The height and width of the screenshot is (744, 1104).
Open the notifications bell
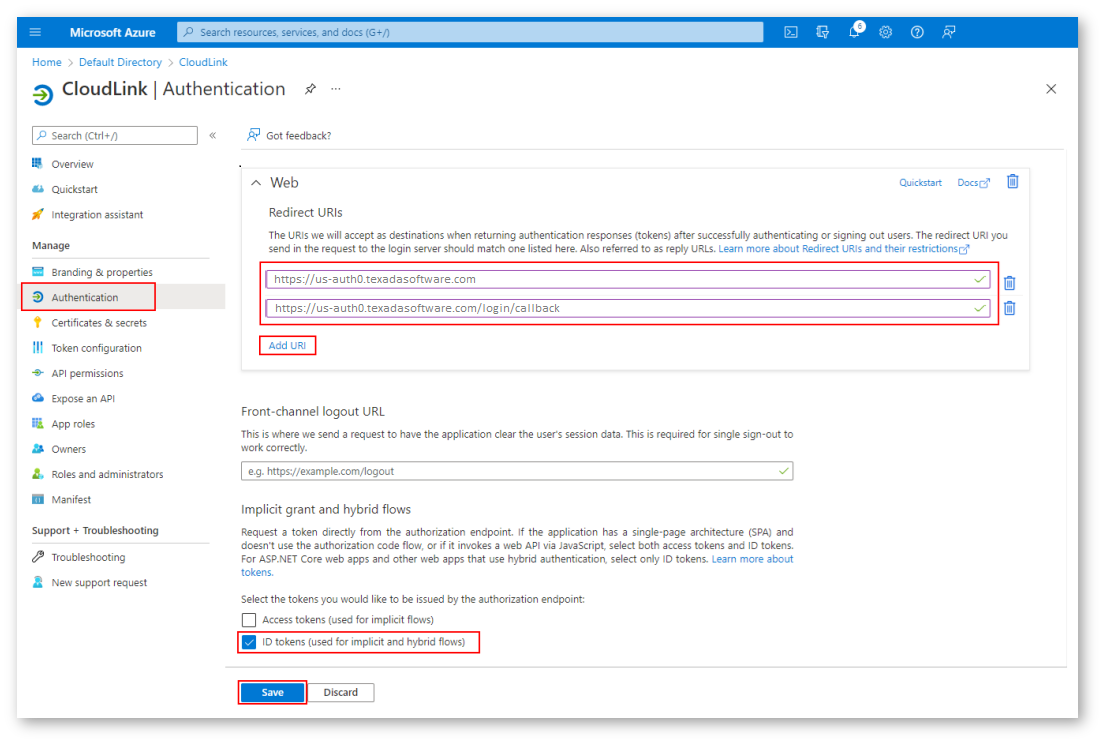[855, 31]
